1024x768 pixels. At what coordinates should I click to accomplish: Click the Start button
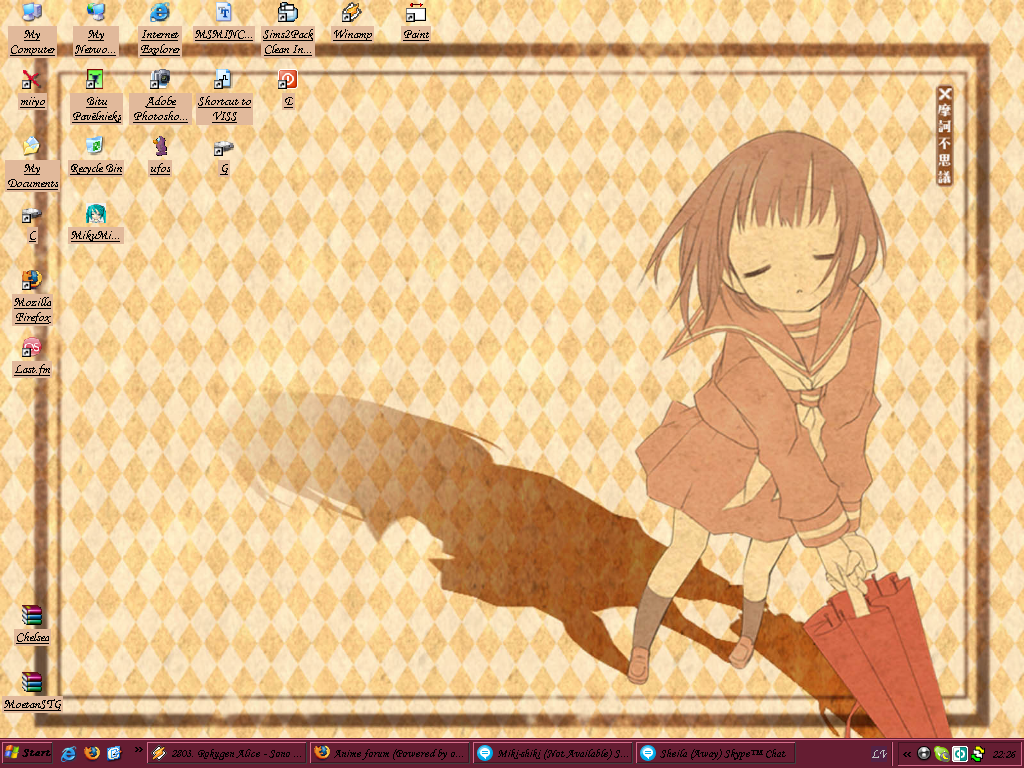click(x=27, y=753)
